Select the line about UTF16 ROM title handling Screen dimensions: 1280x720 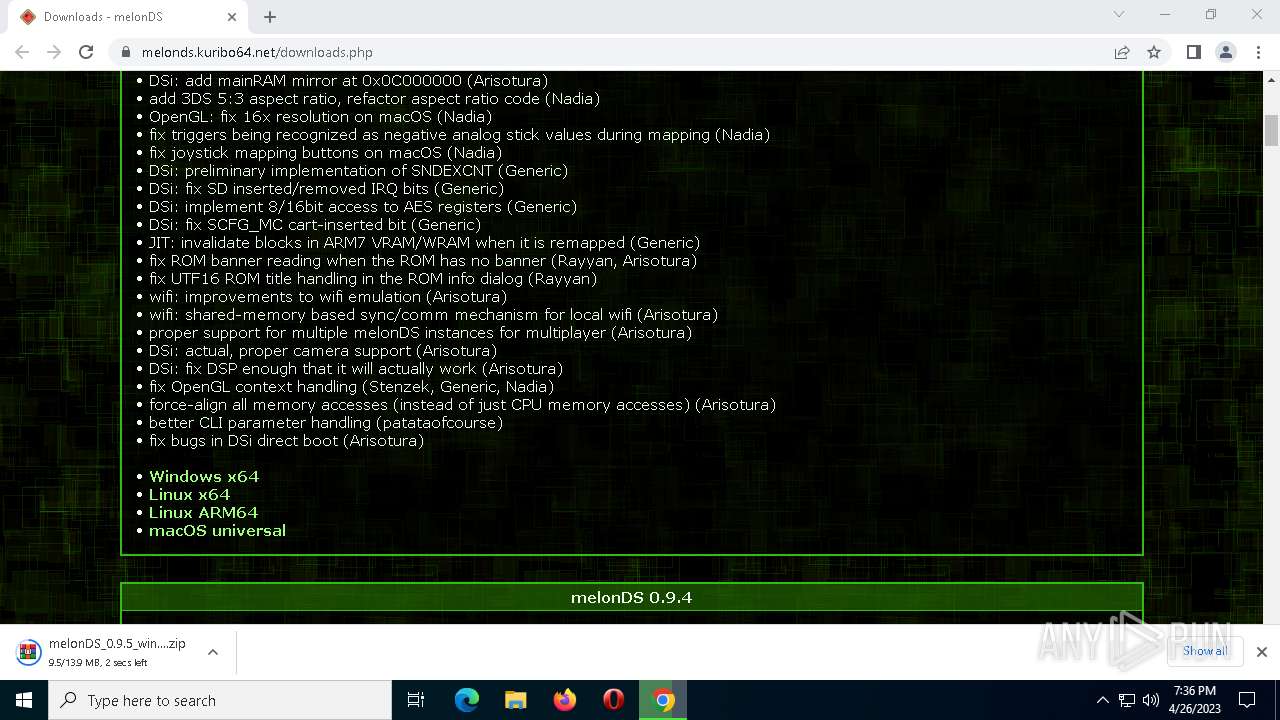coord(373,279)
